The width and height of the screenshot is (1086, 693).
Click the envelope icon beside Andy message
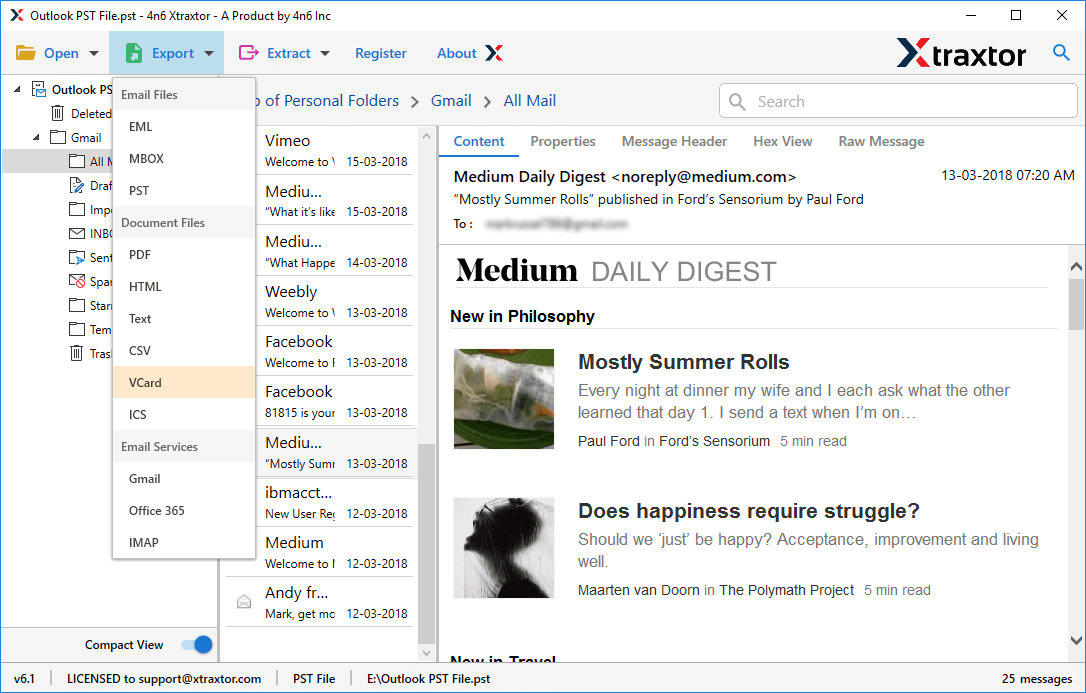pyautogui.click(x=244, y=602)
